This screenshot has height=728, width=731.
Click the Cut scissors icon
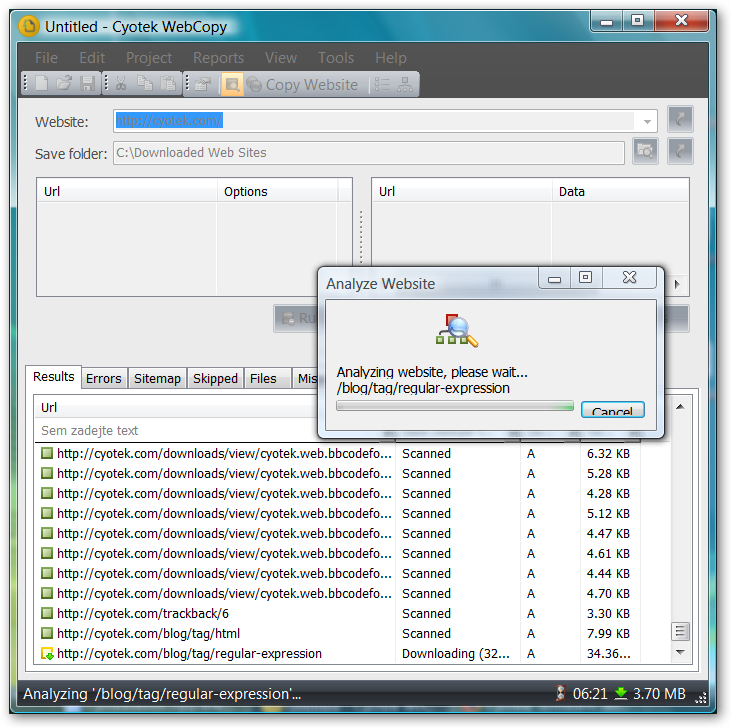tap(121, 84)
